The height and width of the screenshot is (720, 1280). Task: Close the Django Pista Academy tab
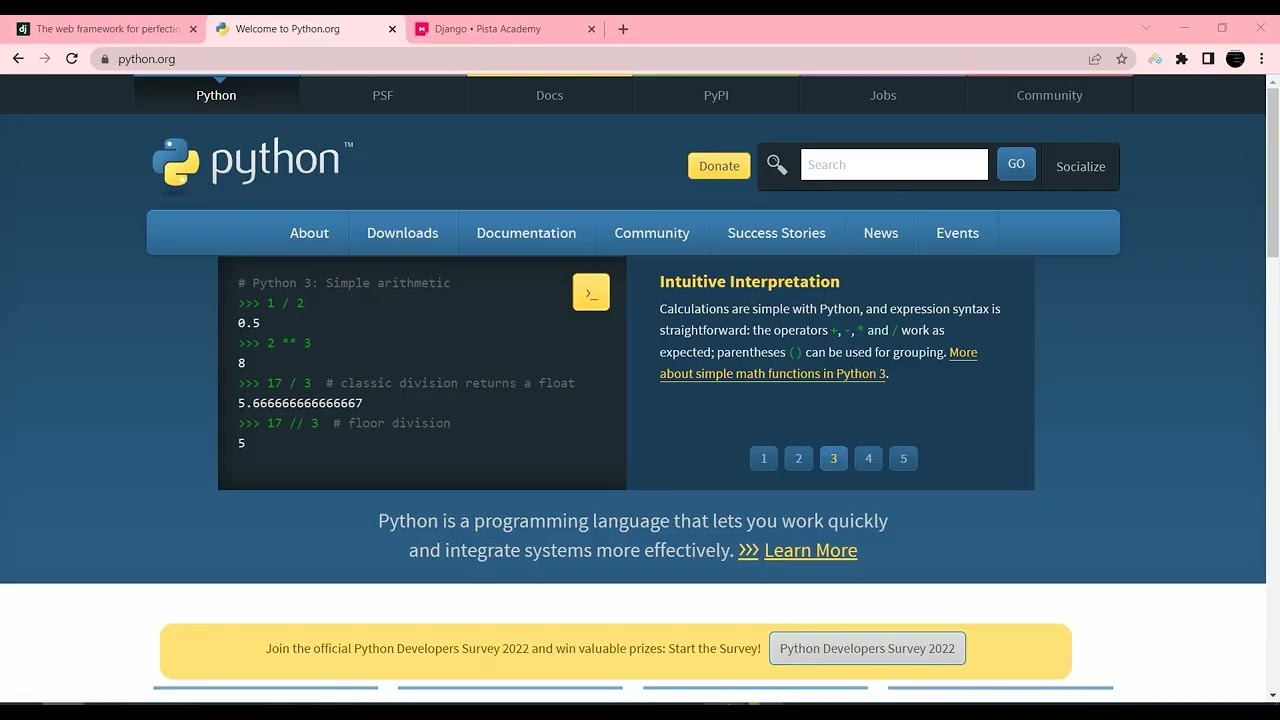(591, 29)
